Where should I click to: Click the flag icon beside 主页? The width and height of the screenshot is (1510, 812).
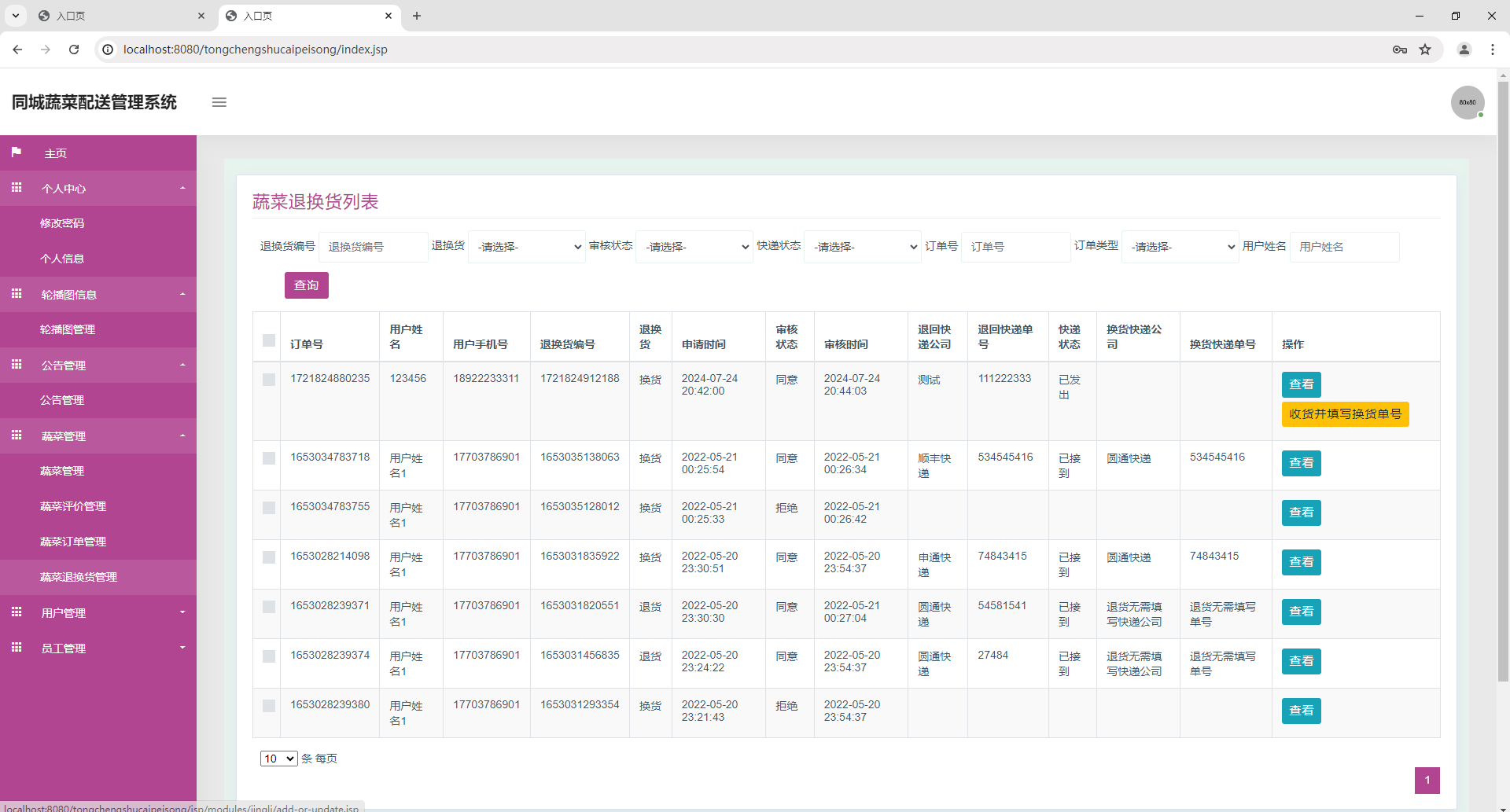tap(17, 152)
